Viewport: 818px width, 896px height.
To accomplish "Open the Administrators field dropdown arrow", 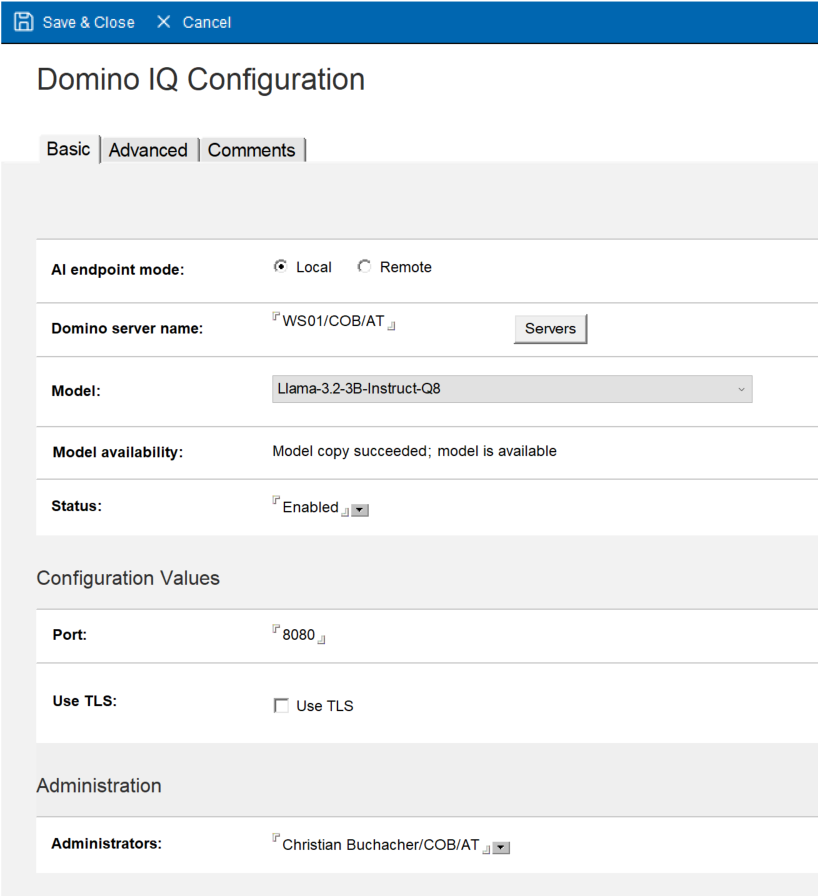I will click(x=502, y=848).
